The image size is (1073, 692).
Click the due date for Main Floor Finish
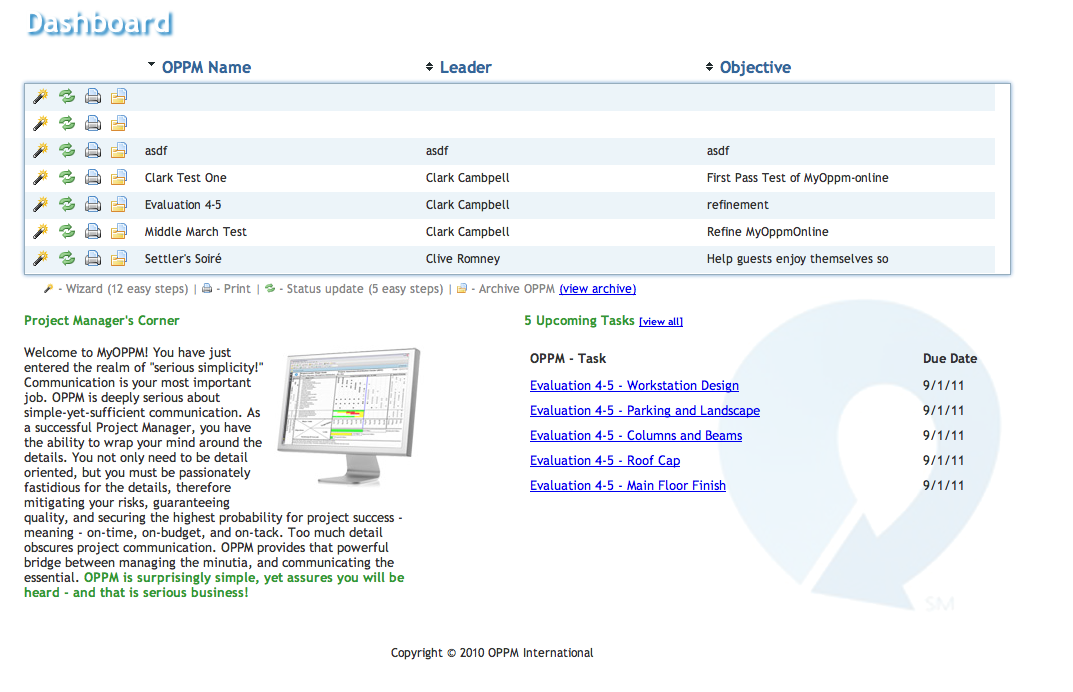(943, 485)
